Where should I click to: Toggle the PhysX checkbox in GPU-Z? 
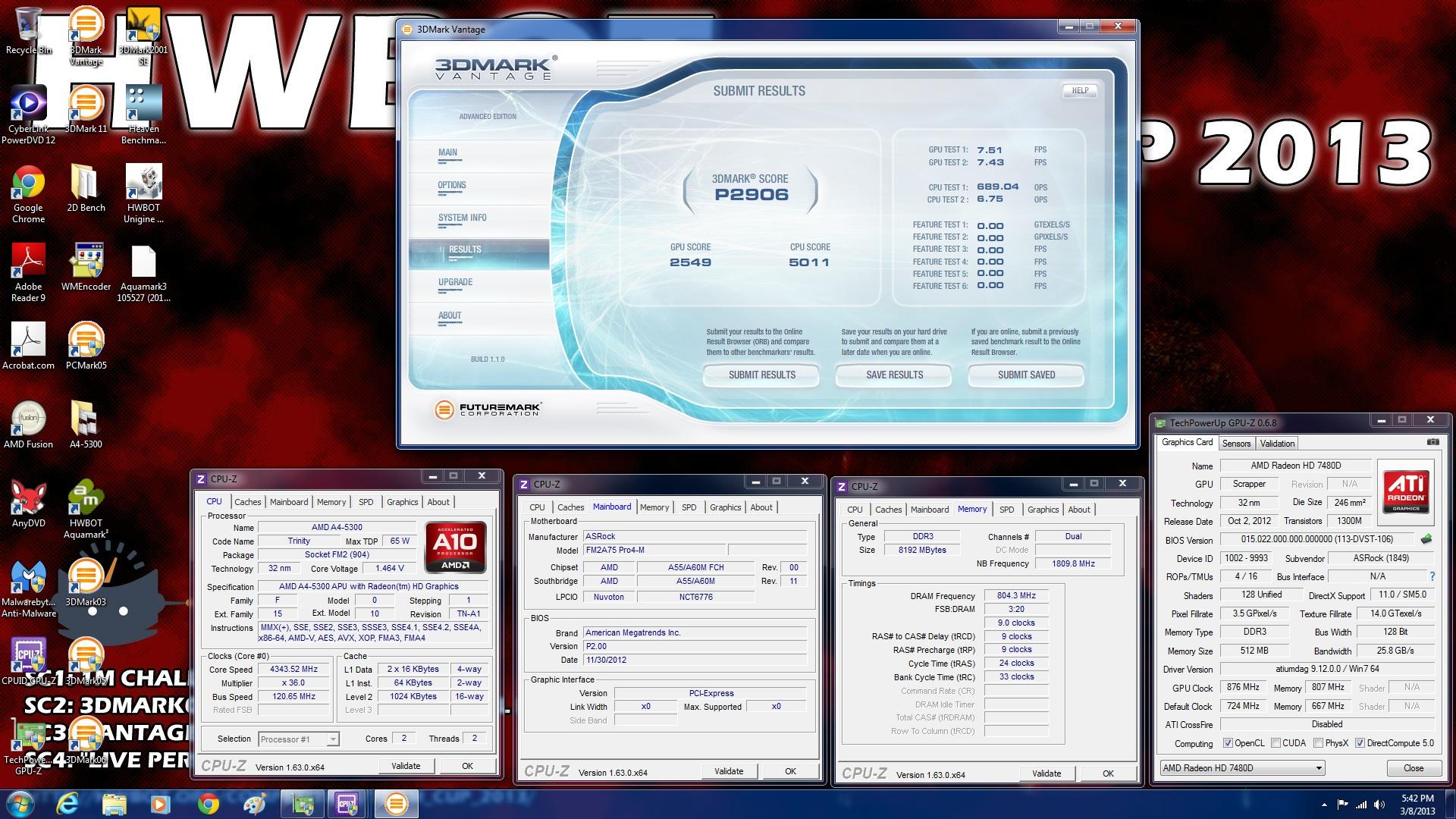coord(1318,743)
